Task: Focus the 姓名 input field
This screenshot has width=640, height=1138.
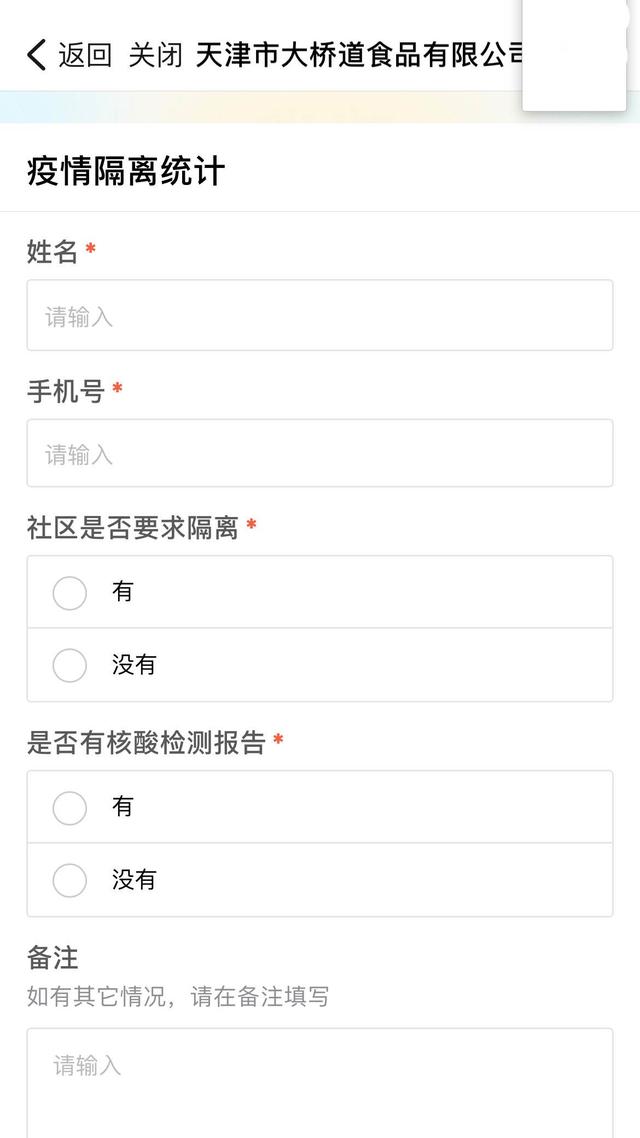Action: coord(320,316)
